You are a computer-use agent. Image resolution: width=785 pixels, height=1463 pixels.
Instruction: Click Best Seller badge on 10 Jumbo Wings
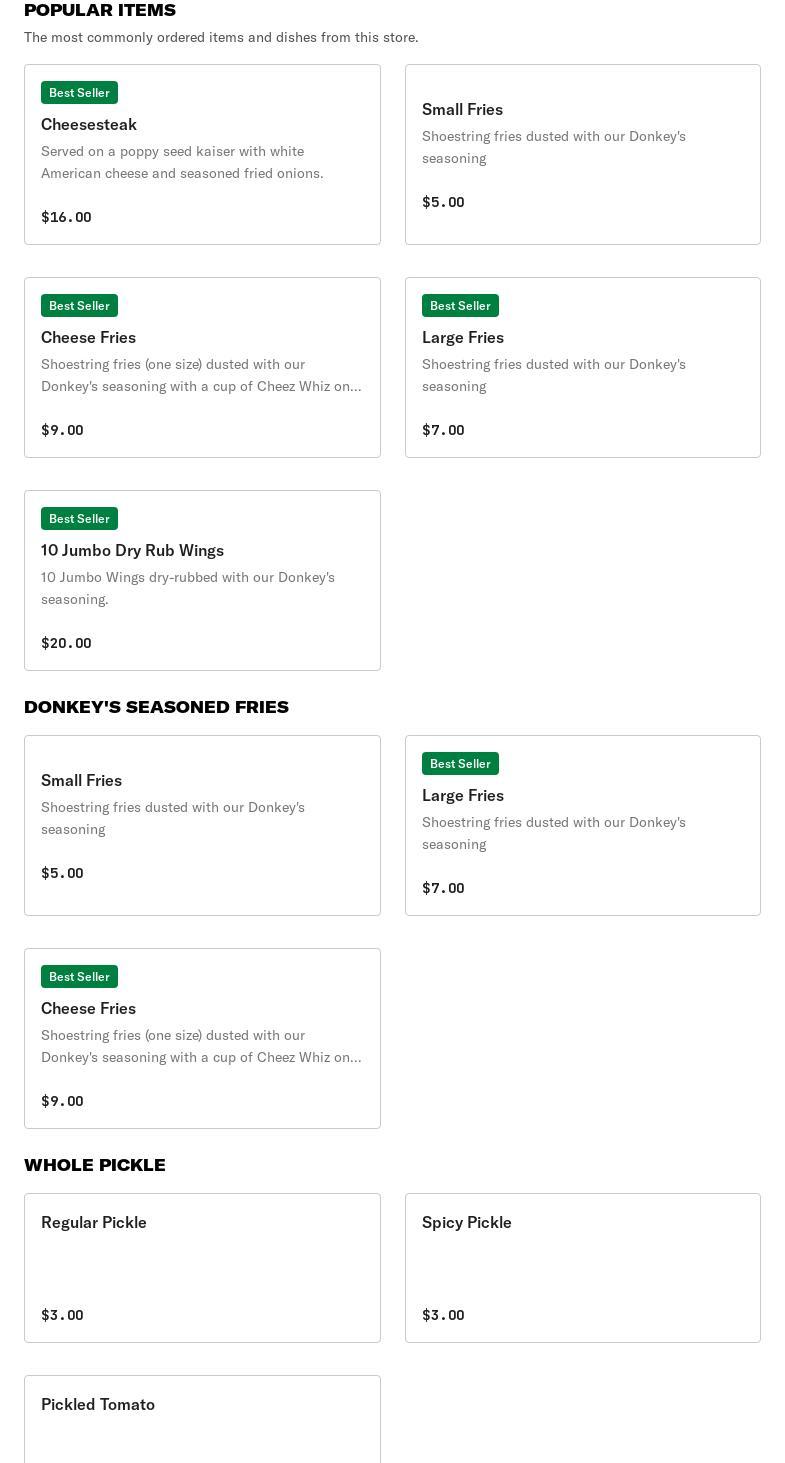79,518
